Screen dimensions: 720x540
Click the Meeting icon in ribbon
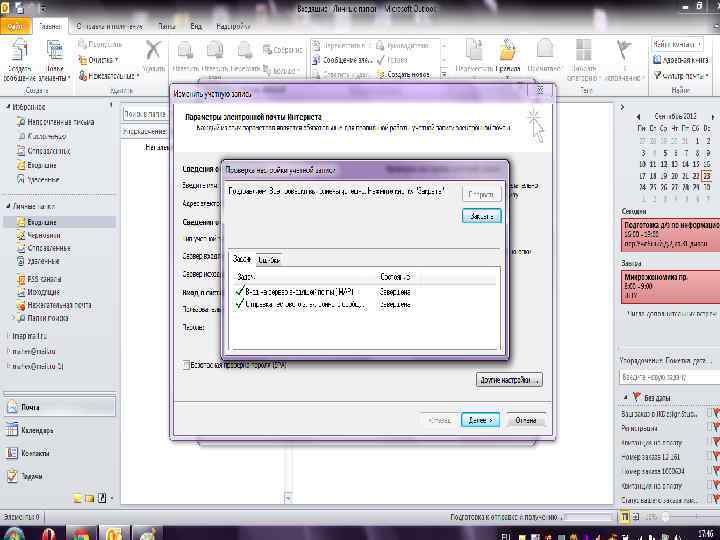tap(267, 49)
